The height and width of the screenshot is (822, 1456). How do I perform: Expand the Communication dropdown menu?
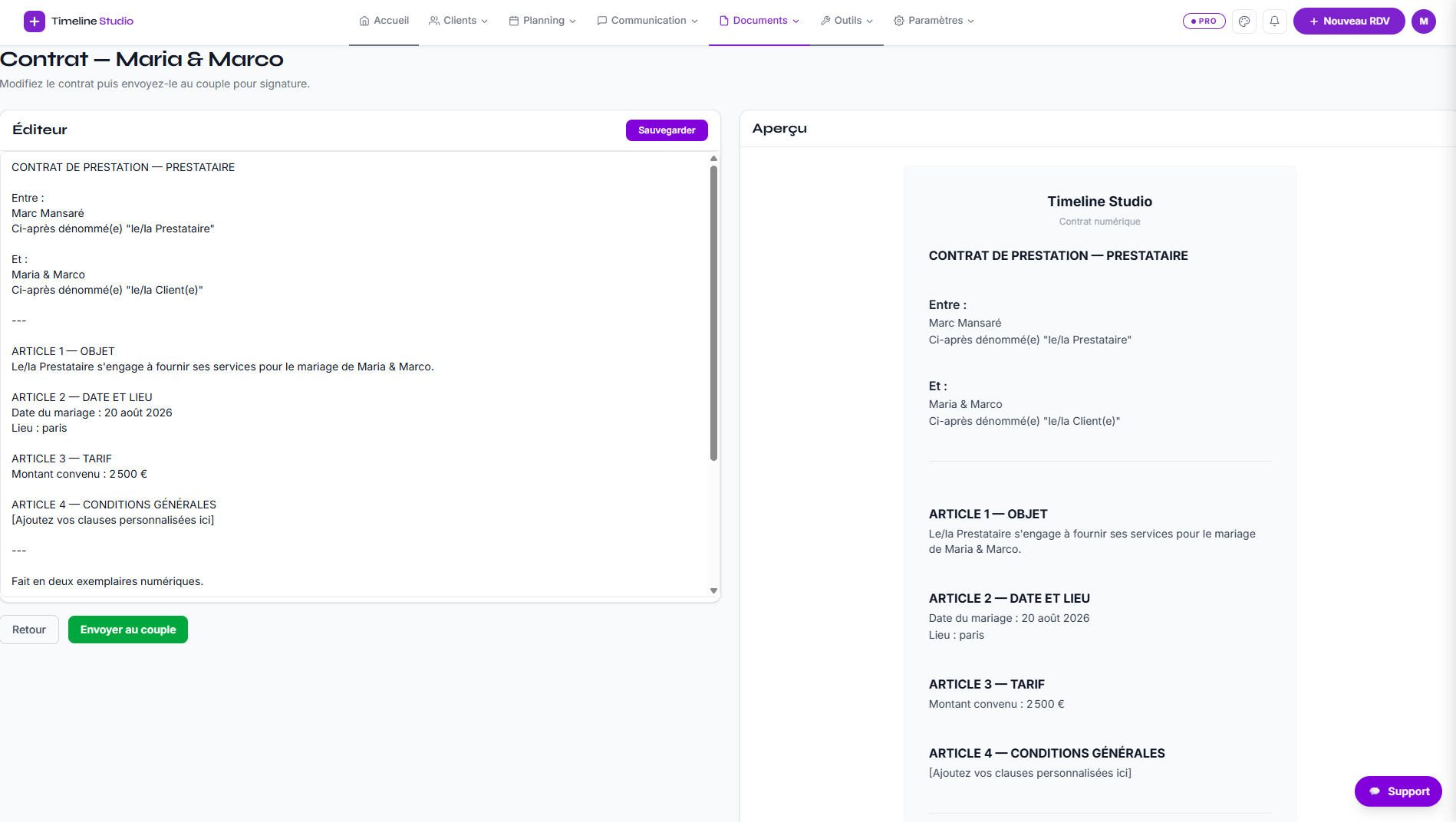point(647,21)
